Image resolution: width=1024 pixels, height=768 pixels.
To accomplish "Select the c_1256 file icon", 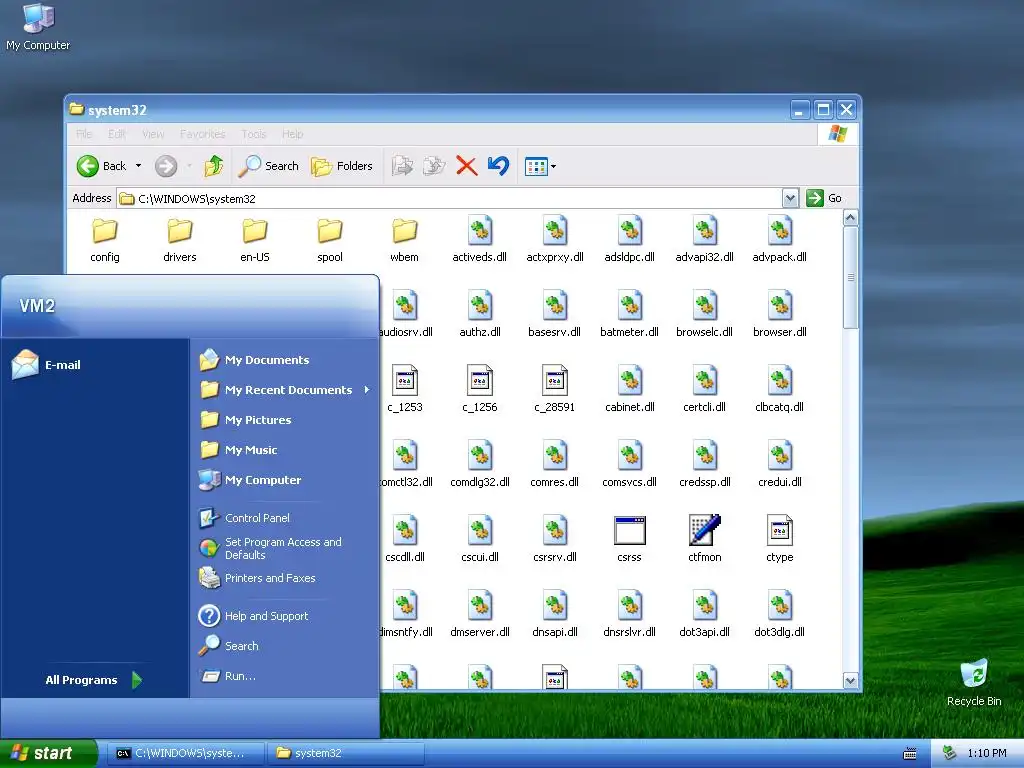I will point(480,389).
